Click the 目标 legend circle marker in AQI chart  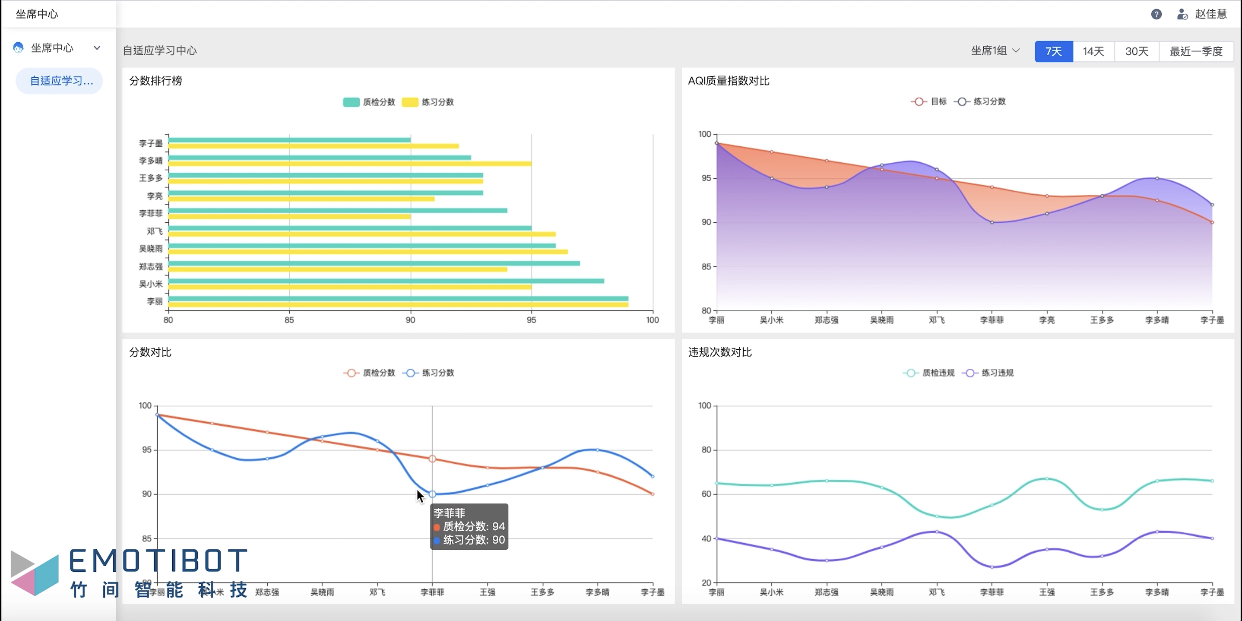918,102
